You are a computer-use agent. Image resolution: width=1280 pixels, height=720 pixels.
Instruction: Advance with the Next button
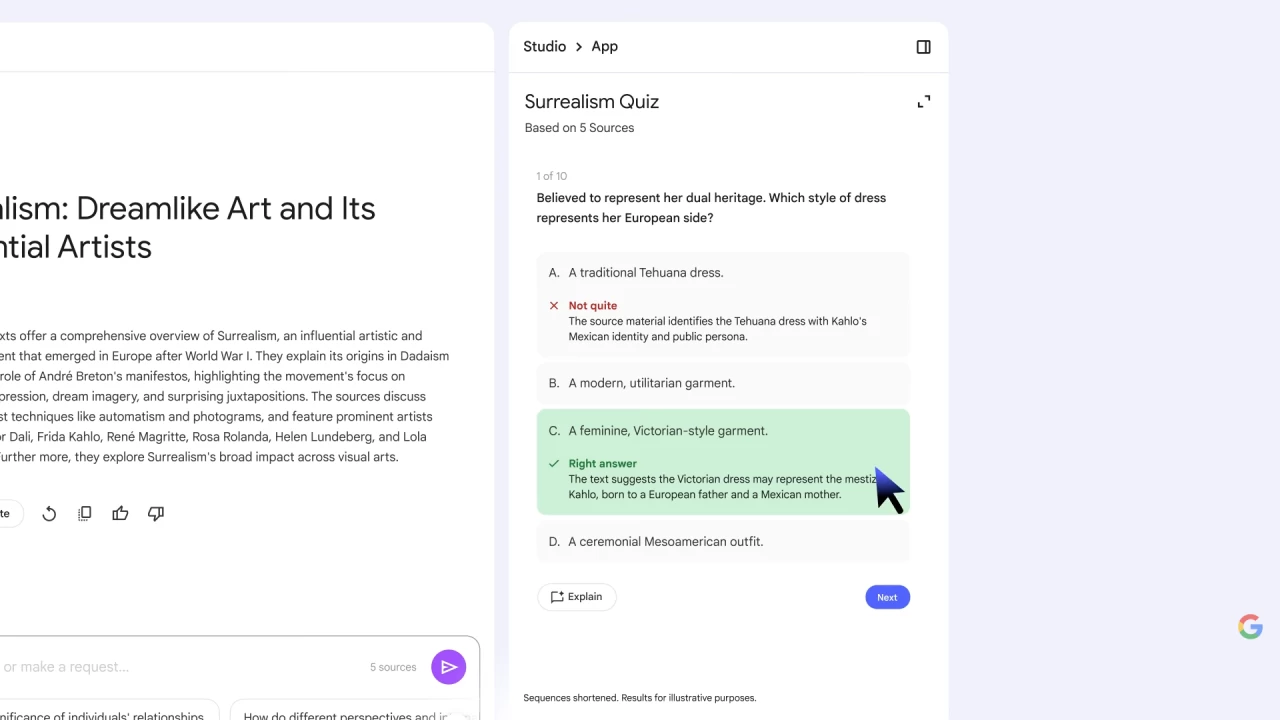click(x=887, y=596)
